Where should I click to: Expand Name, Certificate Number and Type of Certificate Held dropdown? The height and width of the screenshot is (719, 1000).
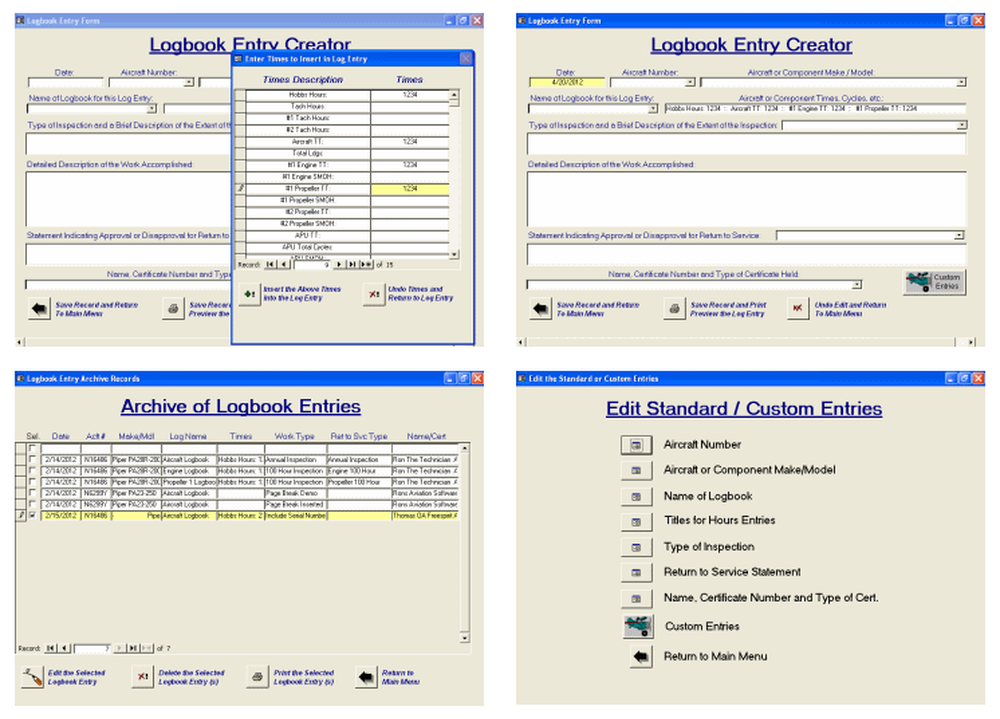pyautogui.click(x=857, y=285)
